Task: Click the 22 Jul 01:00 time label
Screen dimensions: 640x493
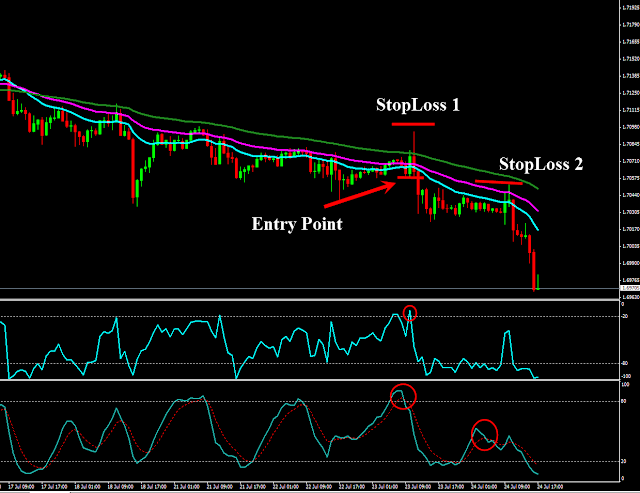Action: tap(286, 487)
